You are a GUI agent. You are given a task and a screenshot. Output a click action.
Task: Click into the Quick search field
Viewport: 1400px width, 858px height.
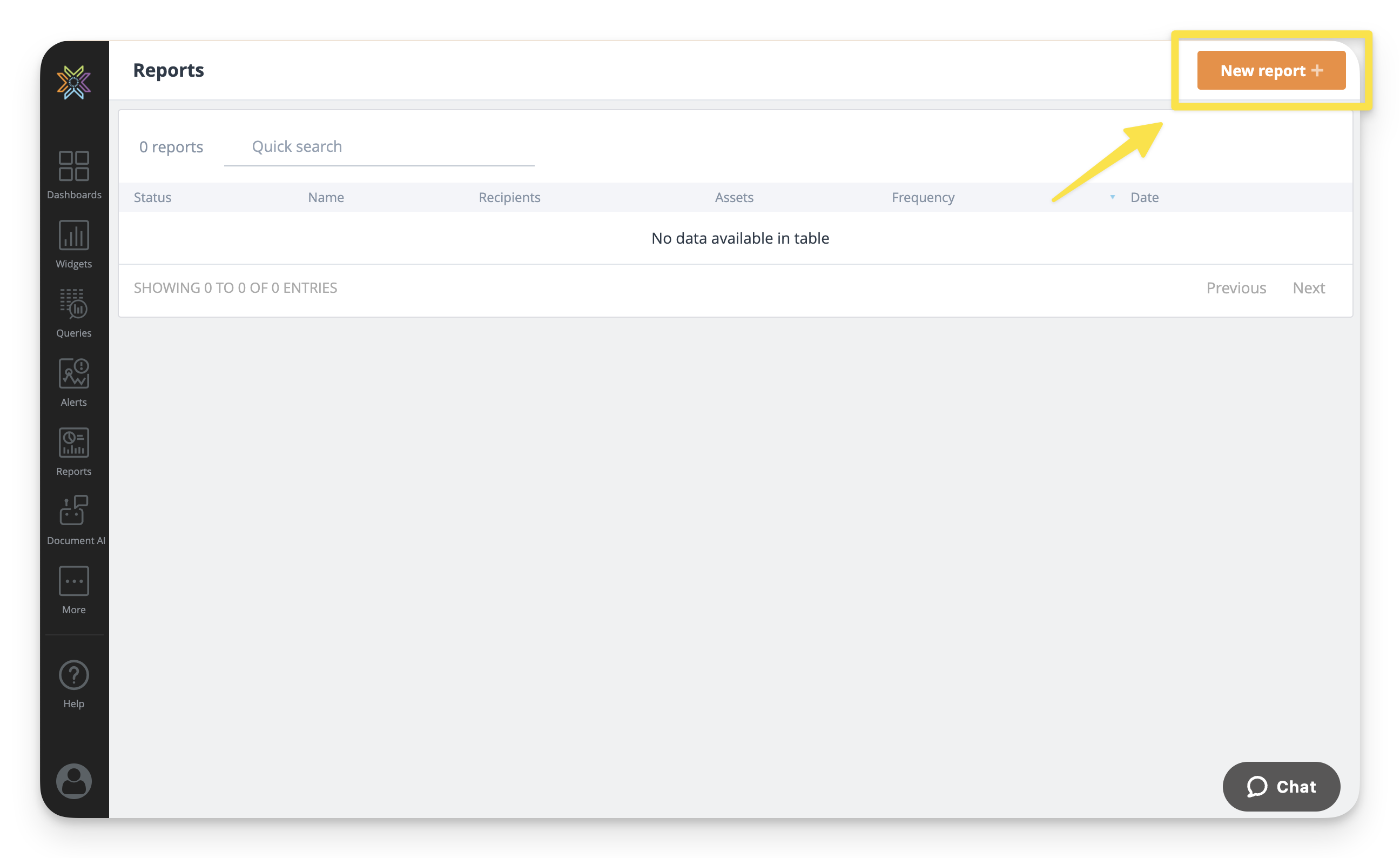379,146
